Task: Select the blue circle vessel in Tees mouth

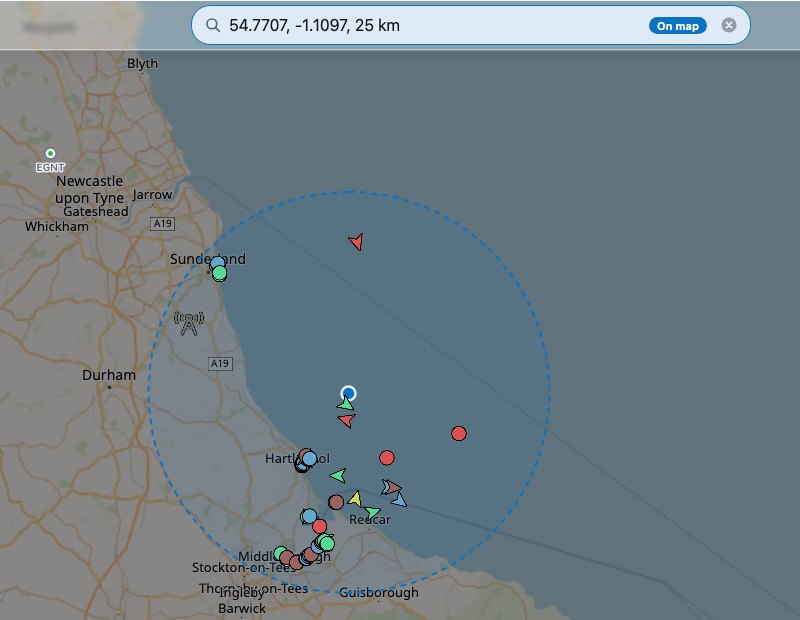Action: click(309, 516)
